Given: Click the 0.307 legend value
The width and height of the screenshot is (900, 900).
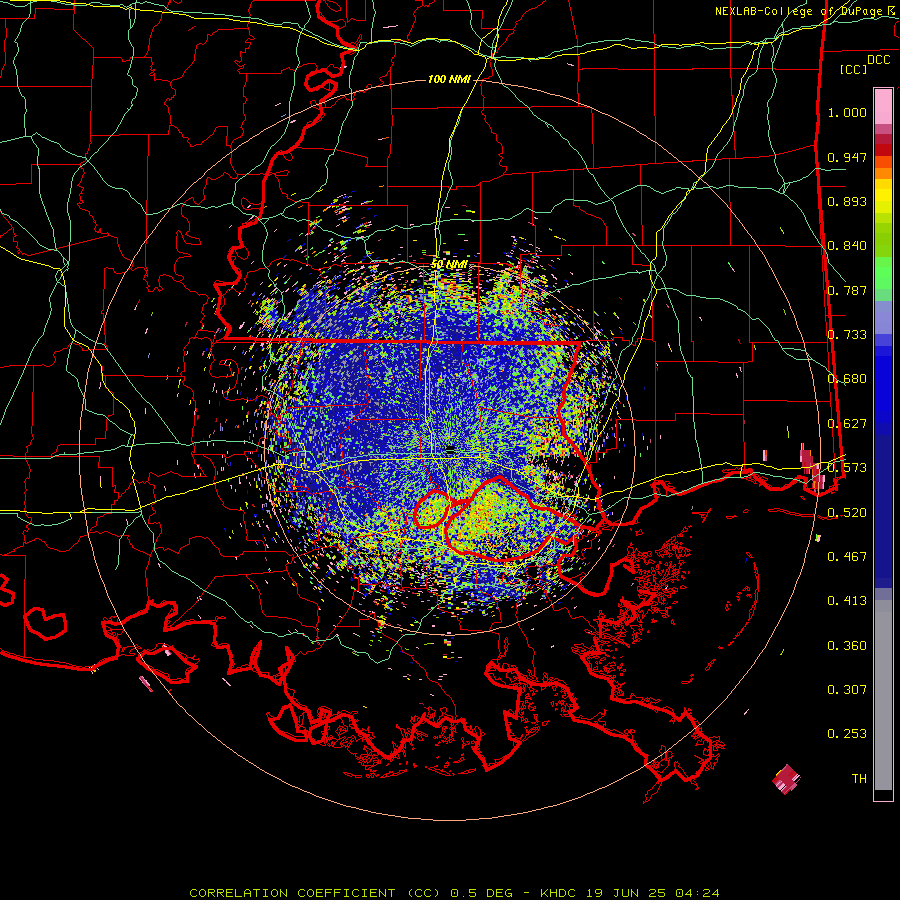Looking at the screenshot, I should click(847, 690).
